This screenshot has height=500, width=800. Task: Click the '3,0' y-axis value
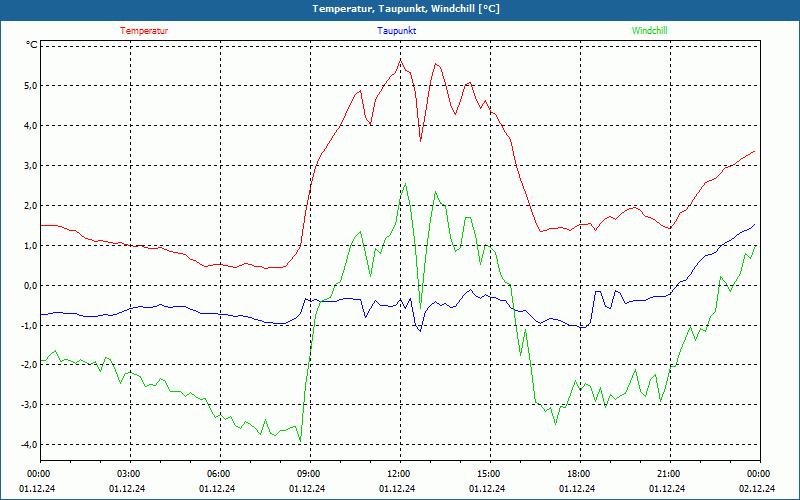coord(31,165)
